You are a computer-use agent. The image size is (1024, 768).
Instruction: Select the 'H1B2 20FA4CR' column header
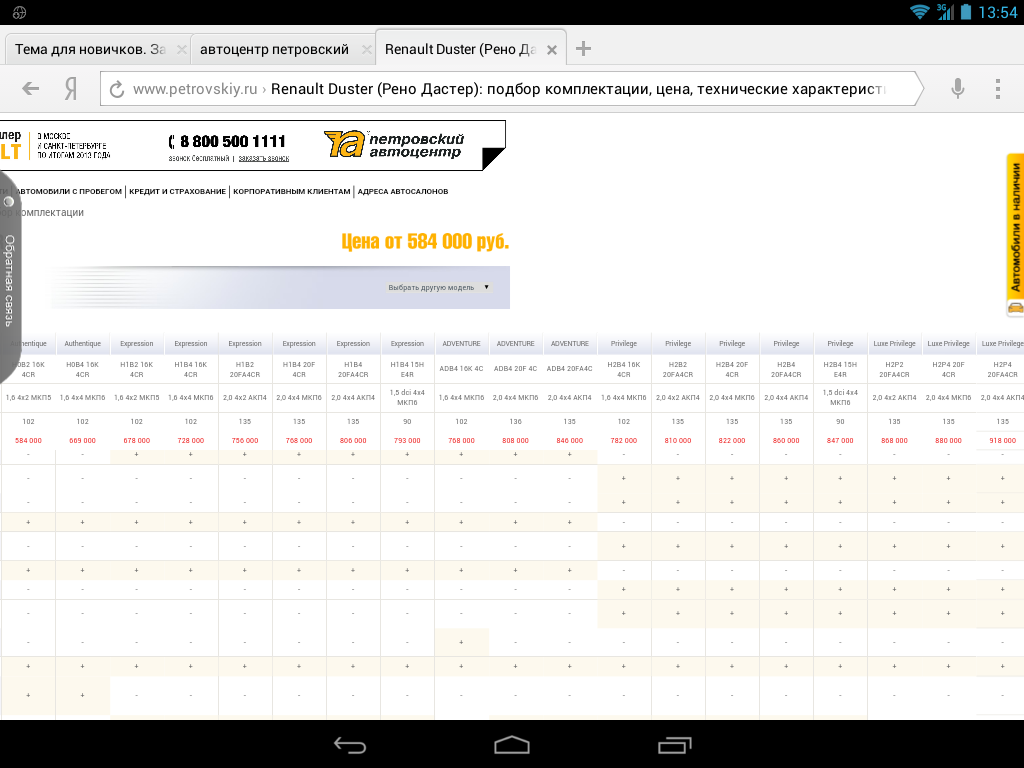point(245,370)
